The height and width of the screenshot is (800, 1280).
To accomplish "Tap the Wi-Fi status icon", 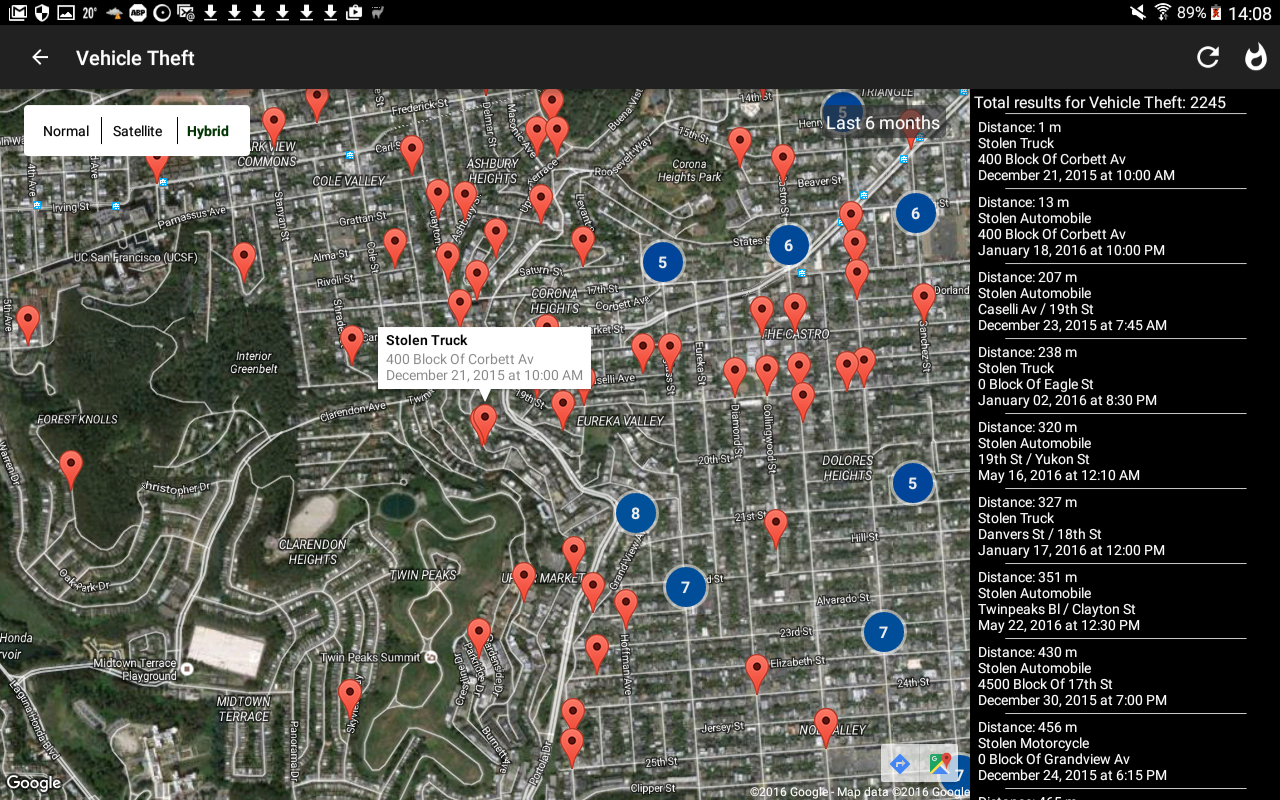I will click(x=1162, y=13).
